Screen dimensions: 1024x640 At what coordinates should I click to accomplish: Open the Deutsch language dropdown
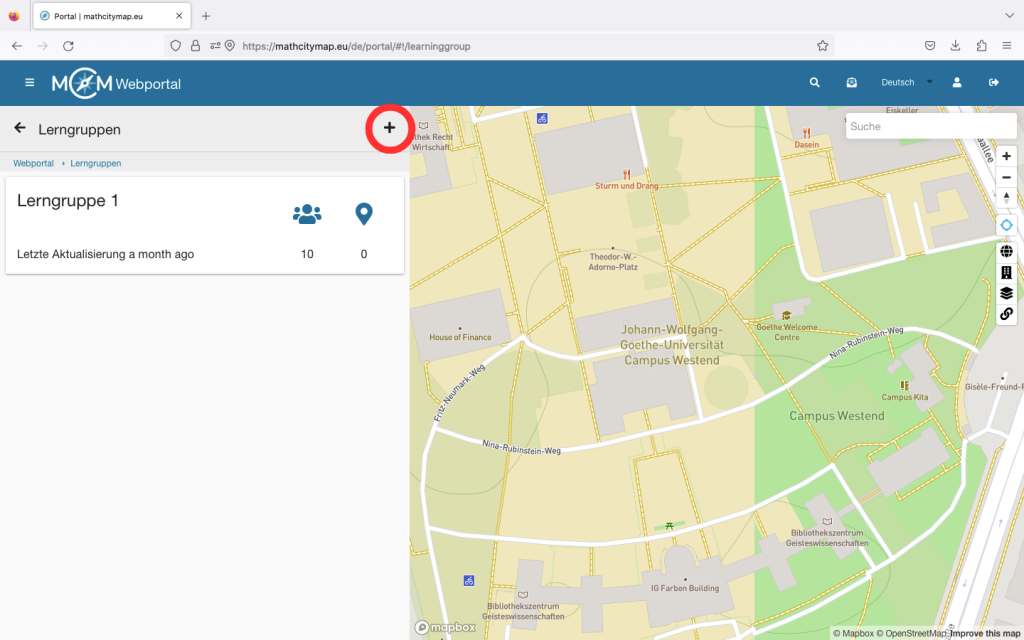[x=905, y=83]
